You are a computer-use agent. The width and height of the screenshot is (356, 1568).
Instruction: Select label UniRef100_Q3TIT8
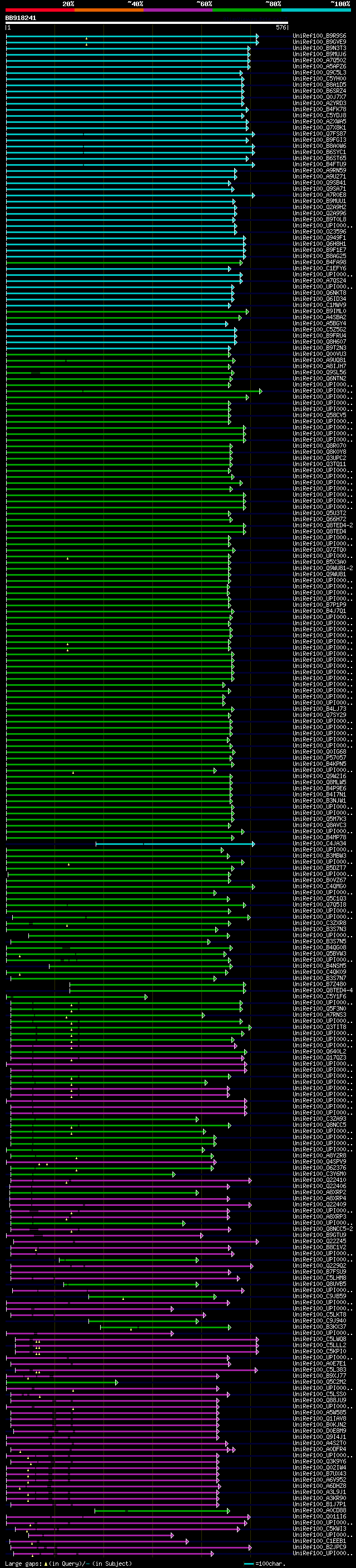319,1027
